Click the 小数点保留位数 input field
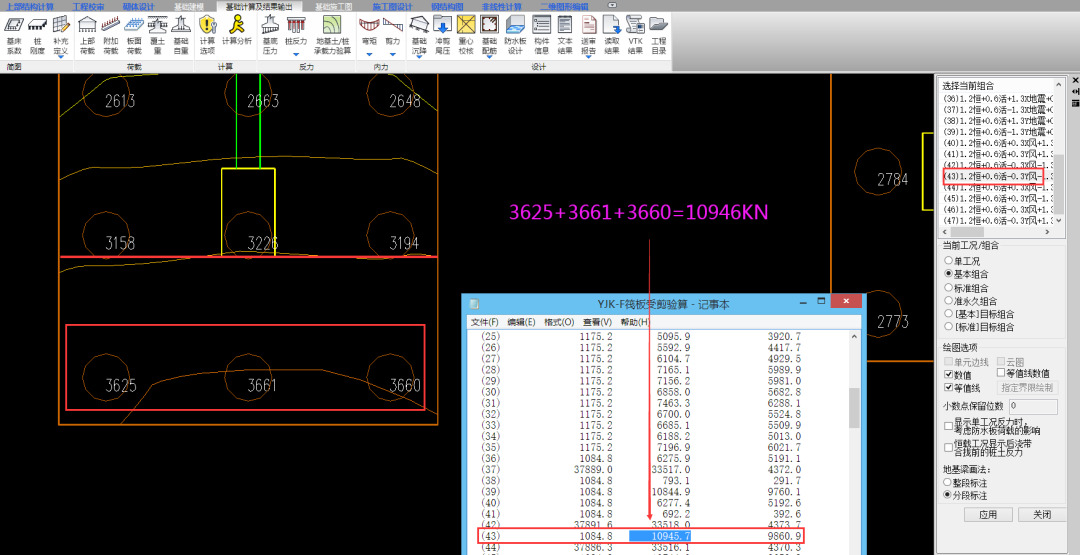The height and width of the screenshot is (555, 1080). click(x=1033, y=407)
